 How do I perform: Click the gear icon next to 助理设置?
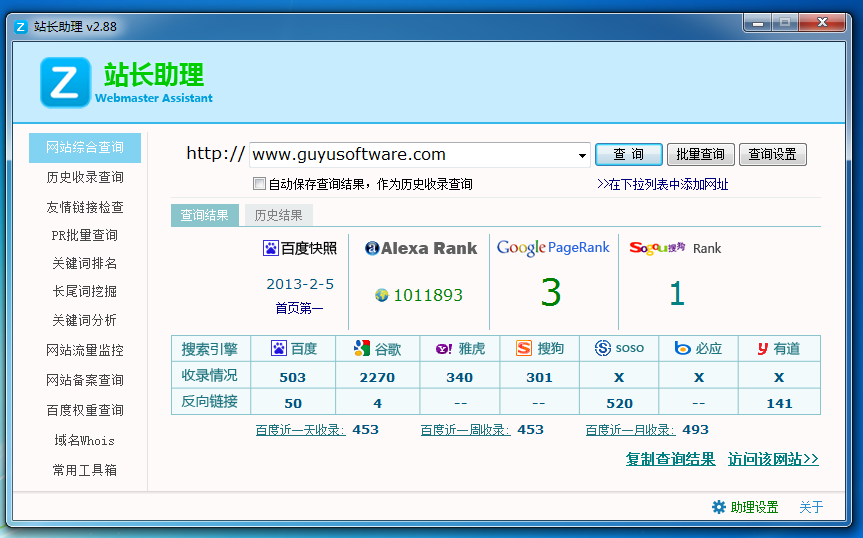point(718,507)
